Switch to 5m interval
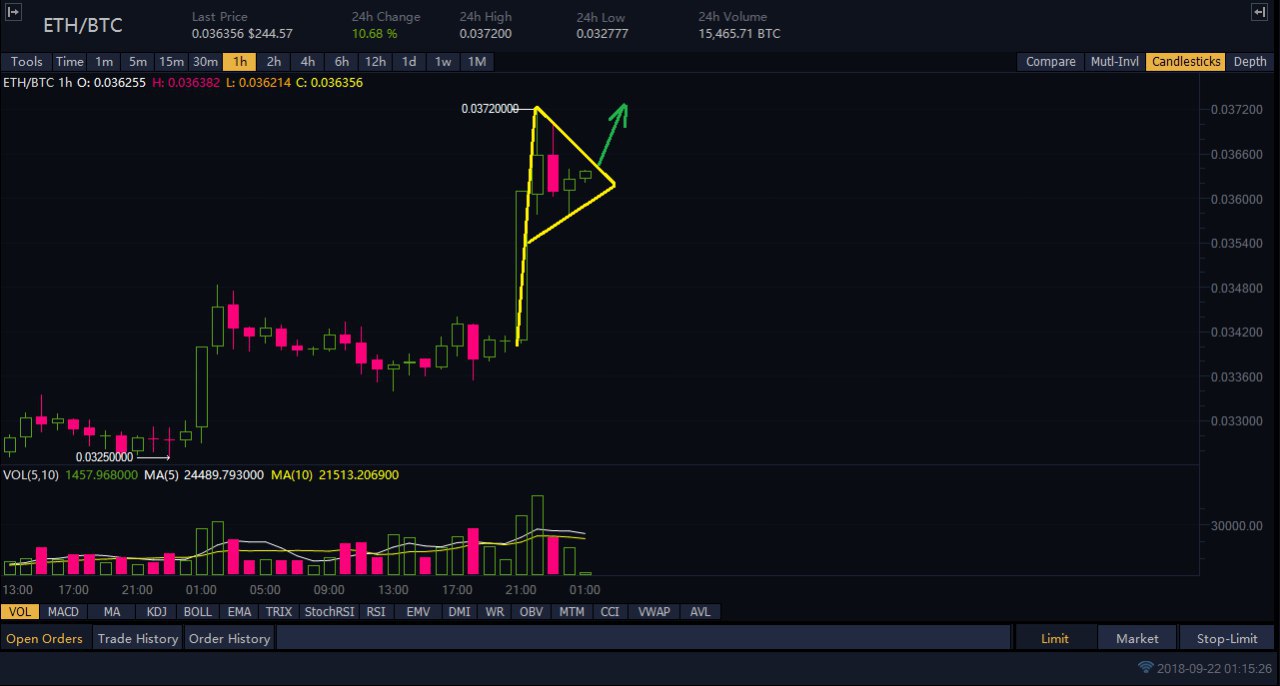The height and width of the screenshot is (686, 1280). tap(138, 61)
